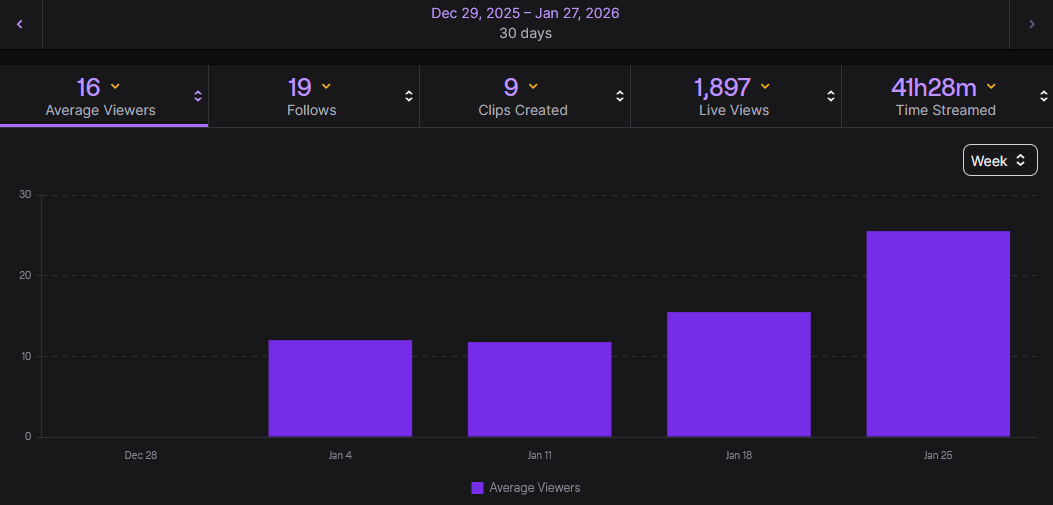
Task: Open the Dec 29 – Jan 27 date picker
Action: tap(525, 23)
